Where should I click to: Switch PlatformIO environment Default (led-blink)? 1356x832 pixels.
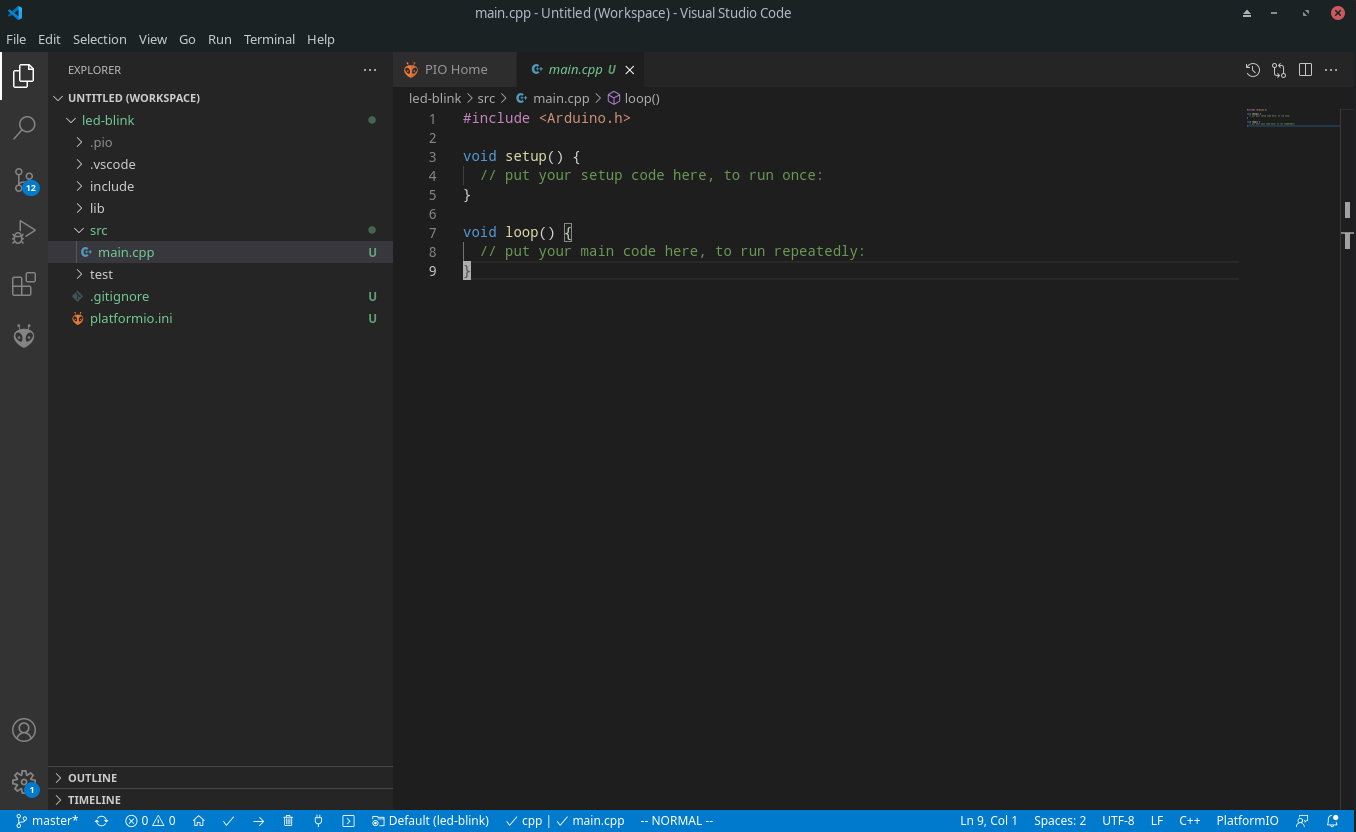click(x=430, y=821)
